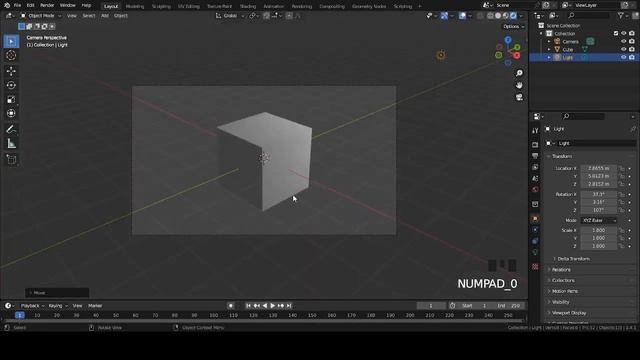Open the Edit menu
Screen dimensions: 640x360
pos(31,5)
